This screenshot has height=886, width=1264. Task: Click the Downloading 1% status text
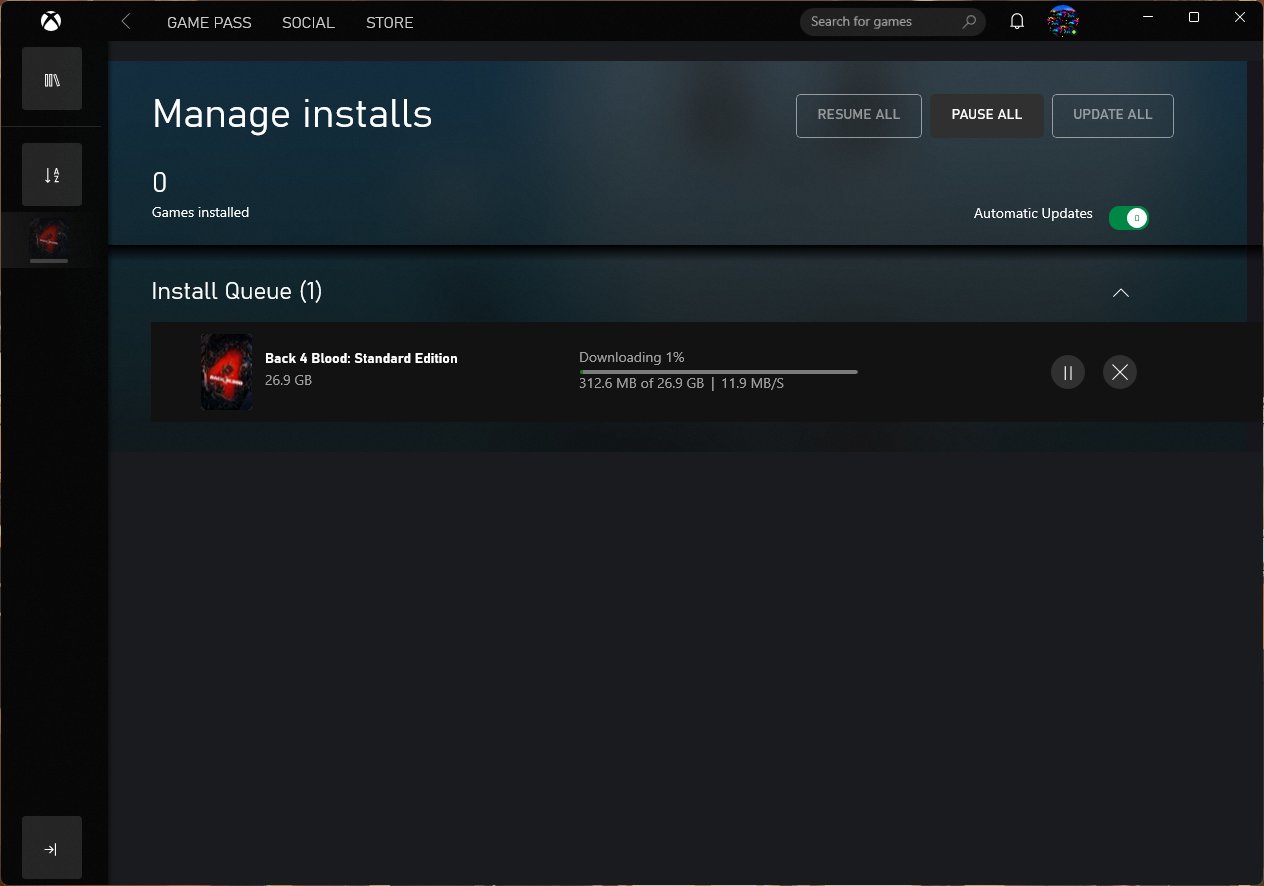click(631, 357)
